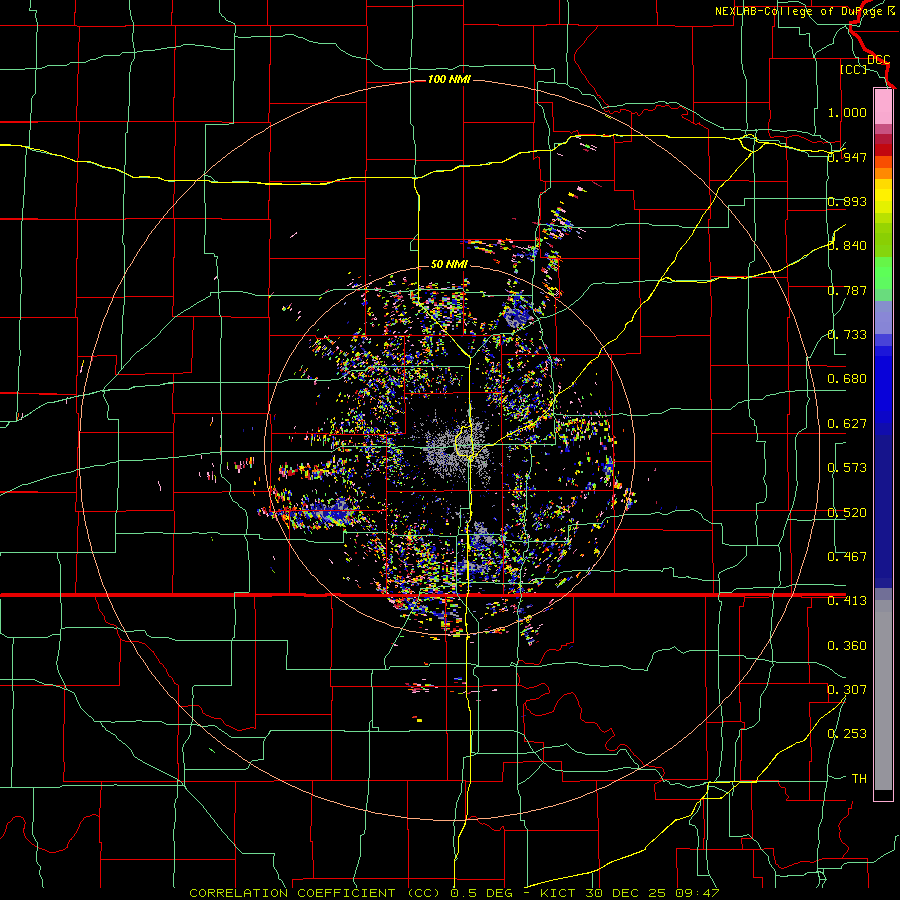This screenshot has width=900, height=900.
Task: Click the Correlation Coefficient caption at the bottom
Action: point(453,893)
